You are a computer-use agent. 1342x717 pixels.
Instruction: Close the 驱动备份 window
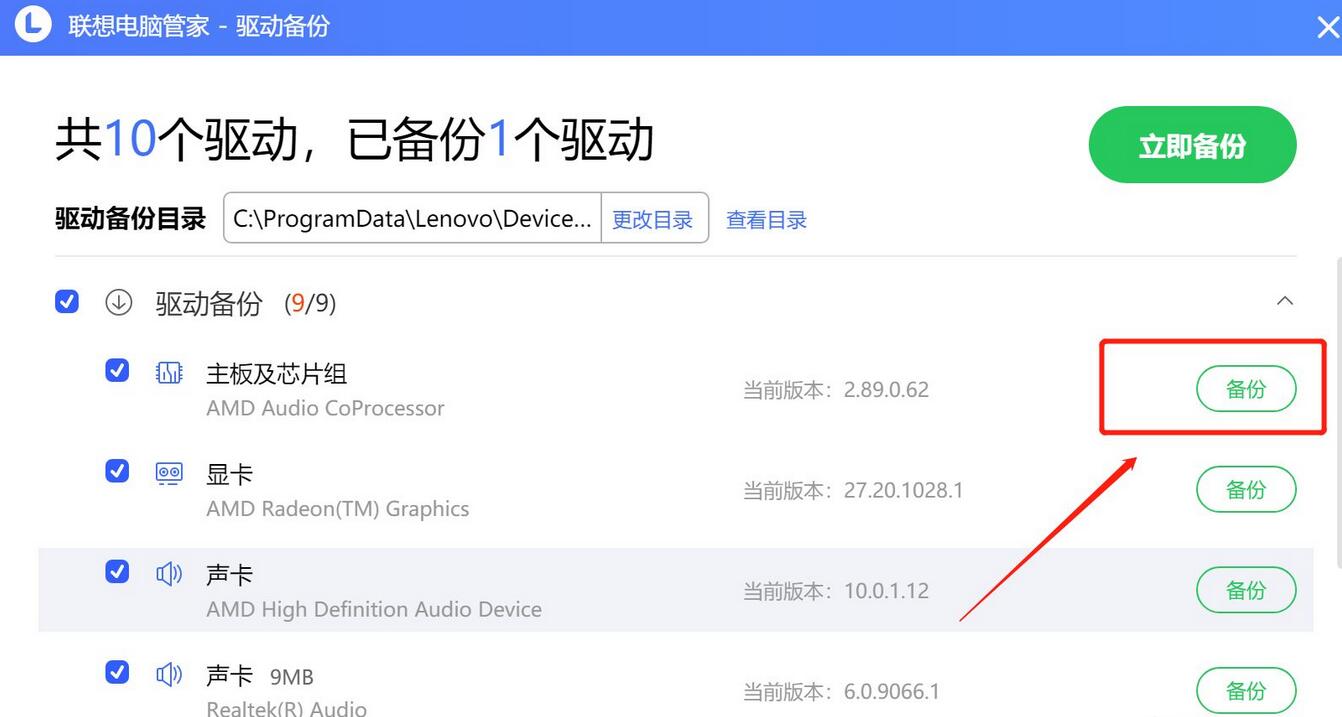[1328, 27]
